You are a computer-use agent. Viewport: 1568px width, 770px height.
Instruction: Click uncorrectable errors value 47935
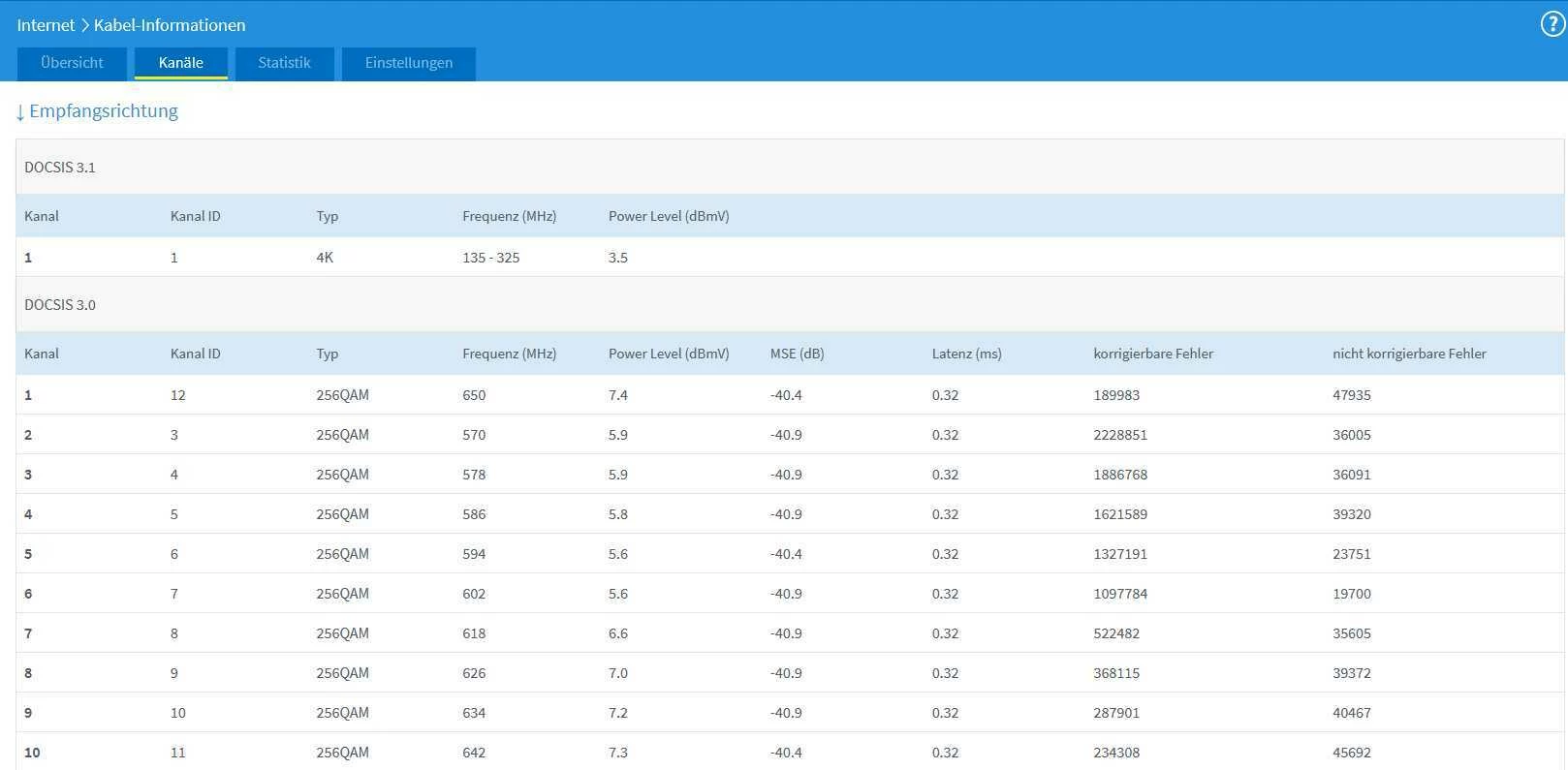coord(1352,395)
